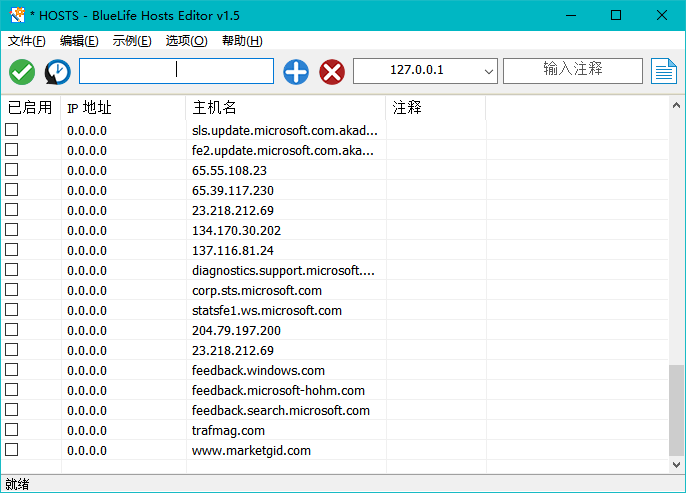686x493 pixels.
Task: Check the 137.116.81.24 row checkbox
Action: [12, 250]
